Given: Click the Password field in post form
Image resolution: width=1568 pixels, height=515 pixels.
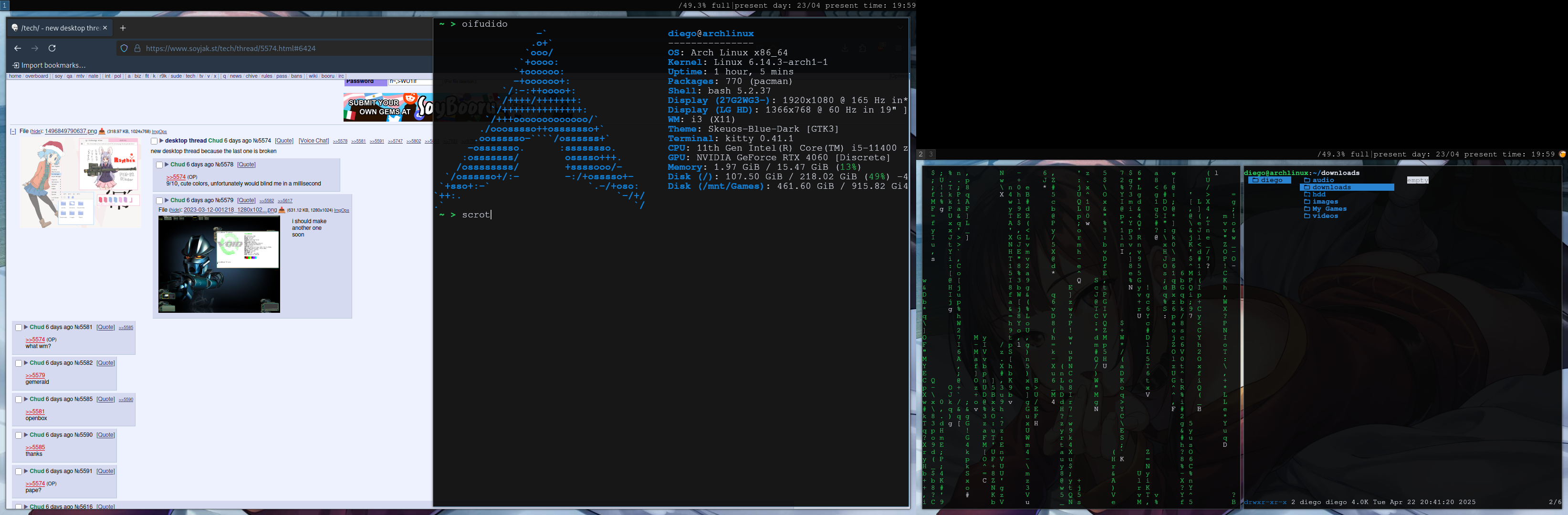Looking at the screenshot, I should (x=410, y=82).
